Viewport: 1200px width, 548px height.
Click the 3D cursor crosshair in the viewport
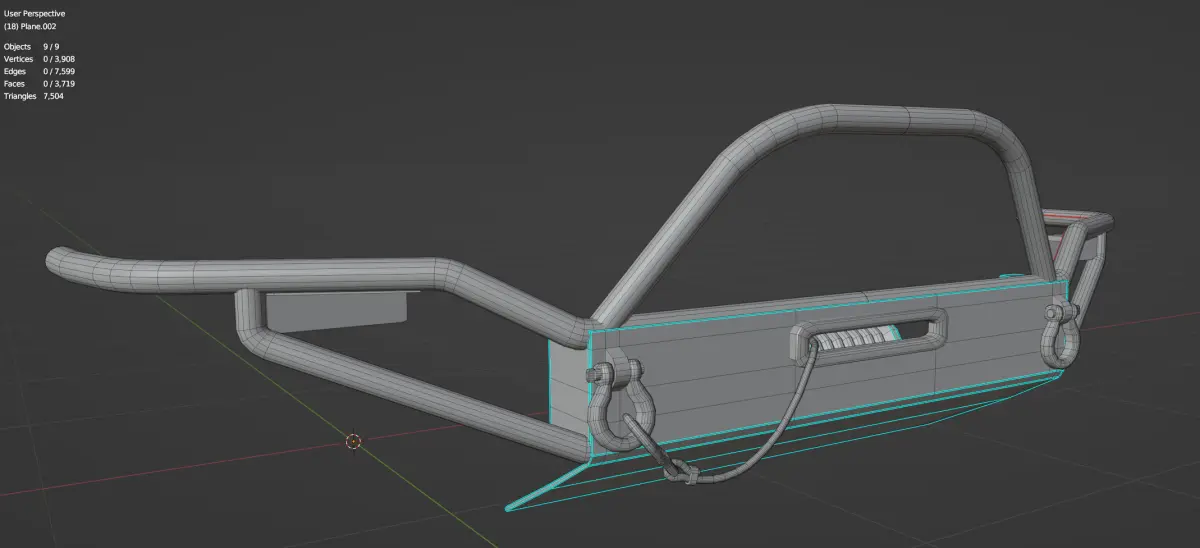click(x=353, y=440)
